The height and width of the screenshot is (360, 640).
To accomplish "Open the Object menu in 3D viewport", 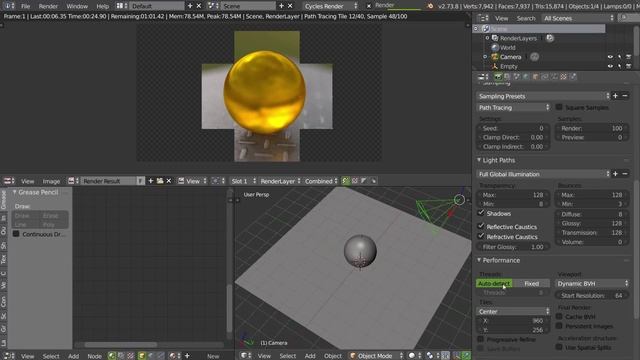I will [333, 356].
